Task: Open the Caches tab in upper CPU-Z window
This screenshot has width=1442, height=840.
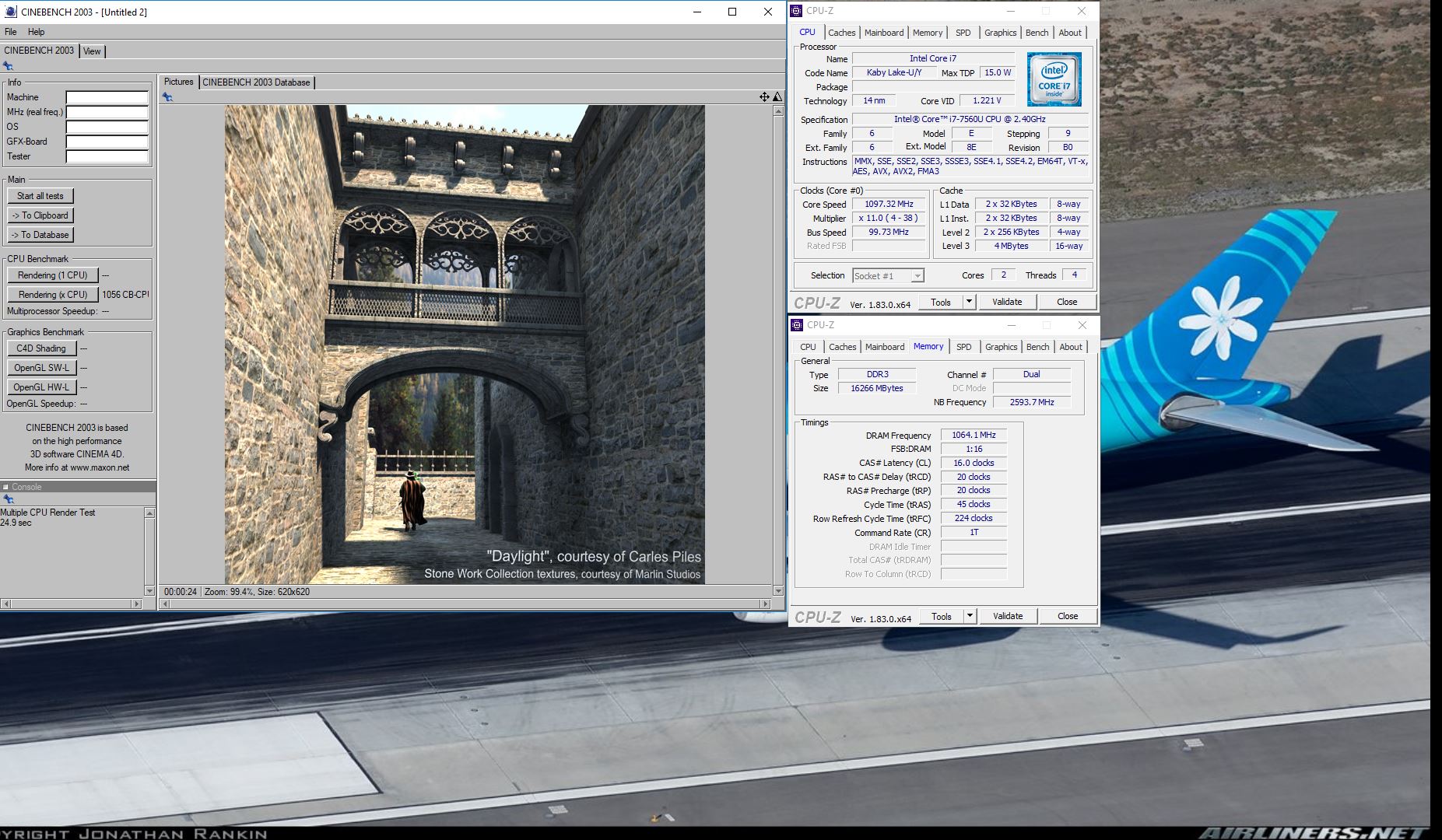Action: (841, 33)
